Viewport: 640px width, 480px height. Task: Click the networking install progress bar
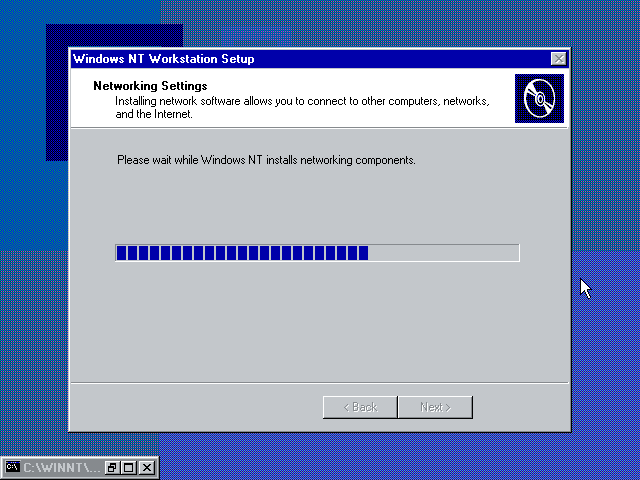click(x=318, y=253)
